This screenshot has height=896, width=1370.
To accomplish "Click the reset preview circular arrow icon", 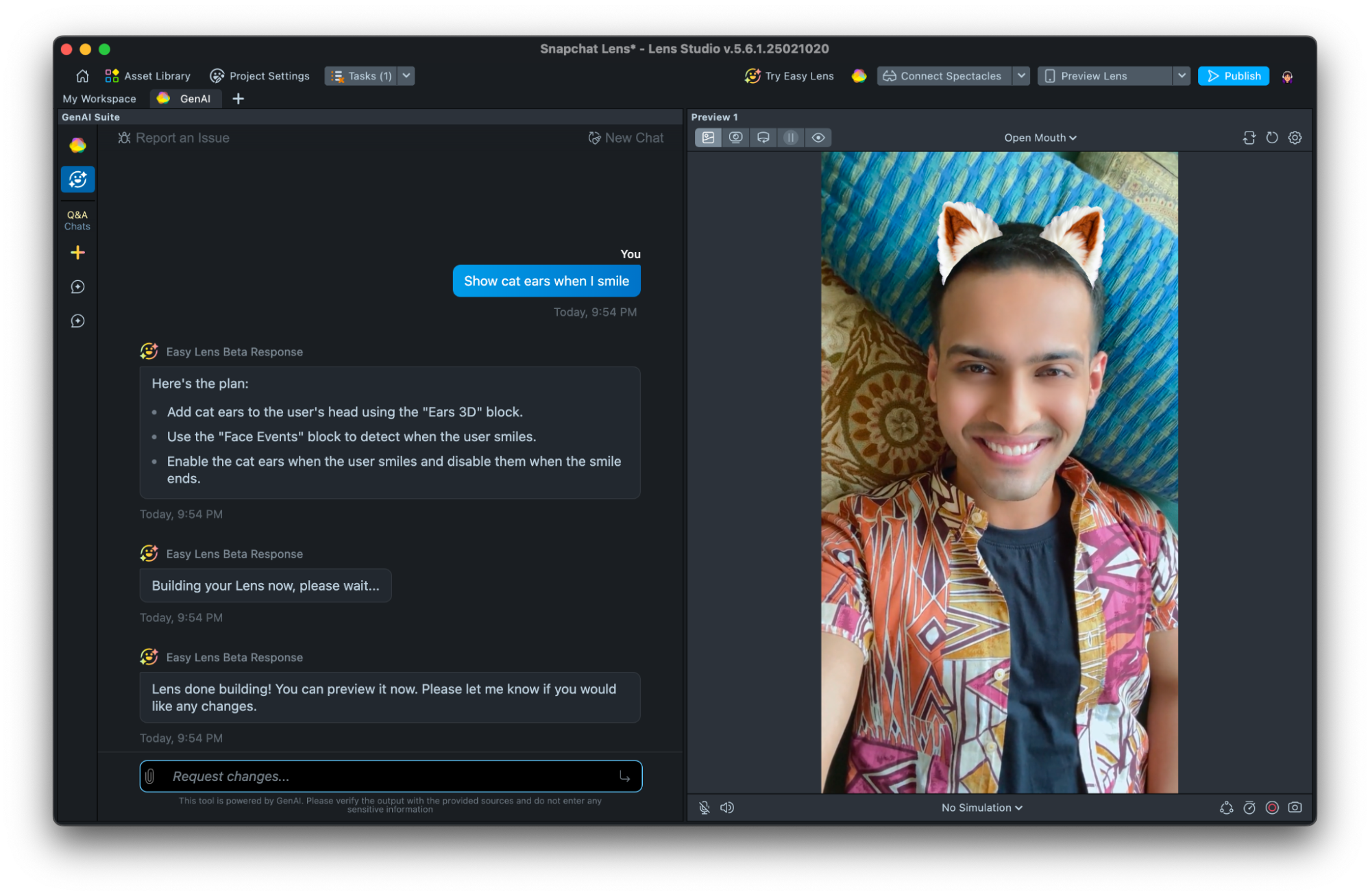I will [x=1272, y=138].
